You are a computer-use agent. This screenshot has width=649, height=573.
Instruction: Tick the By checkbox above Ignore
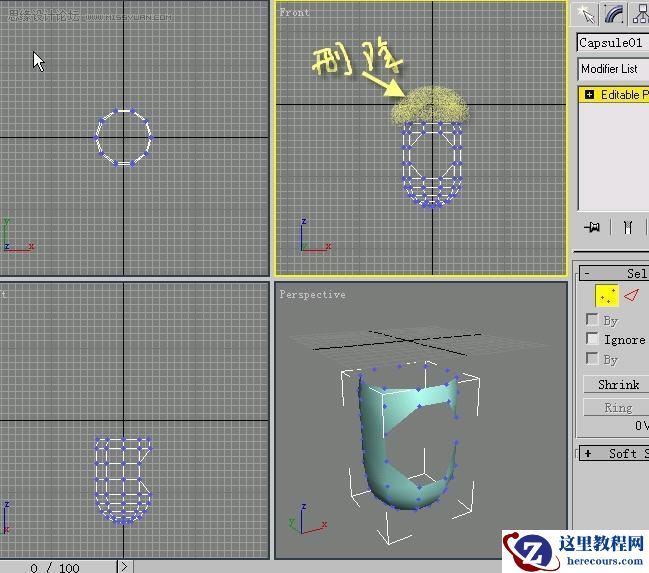592,319
